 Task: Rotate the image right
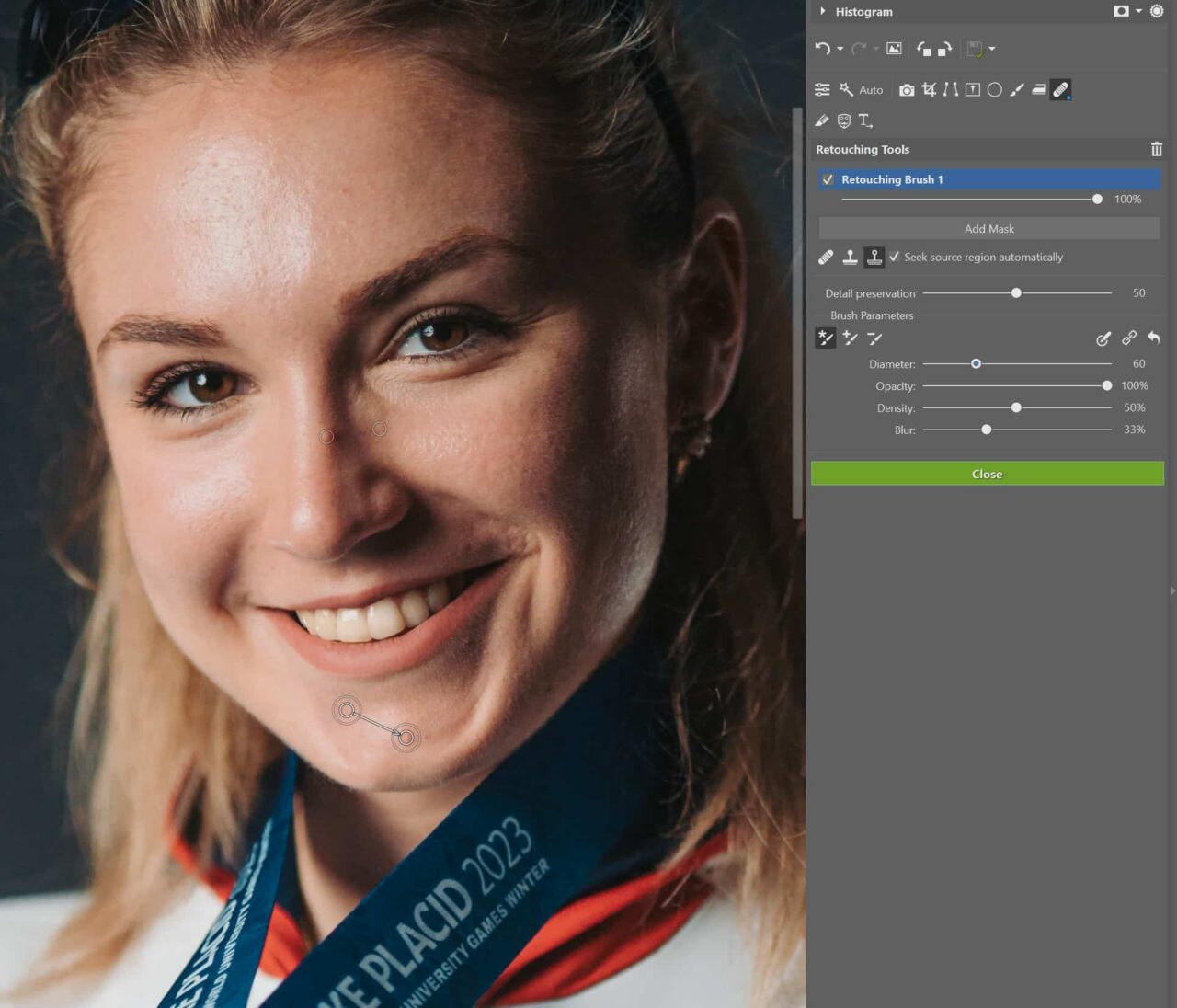[x=944, y=49]
